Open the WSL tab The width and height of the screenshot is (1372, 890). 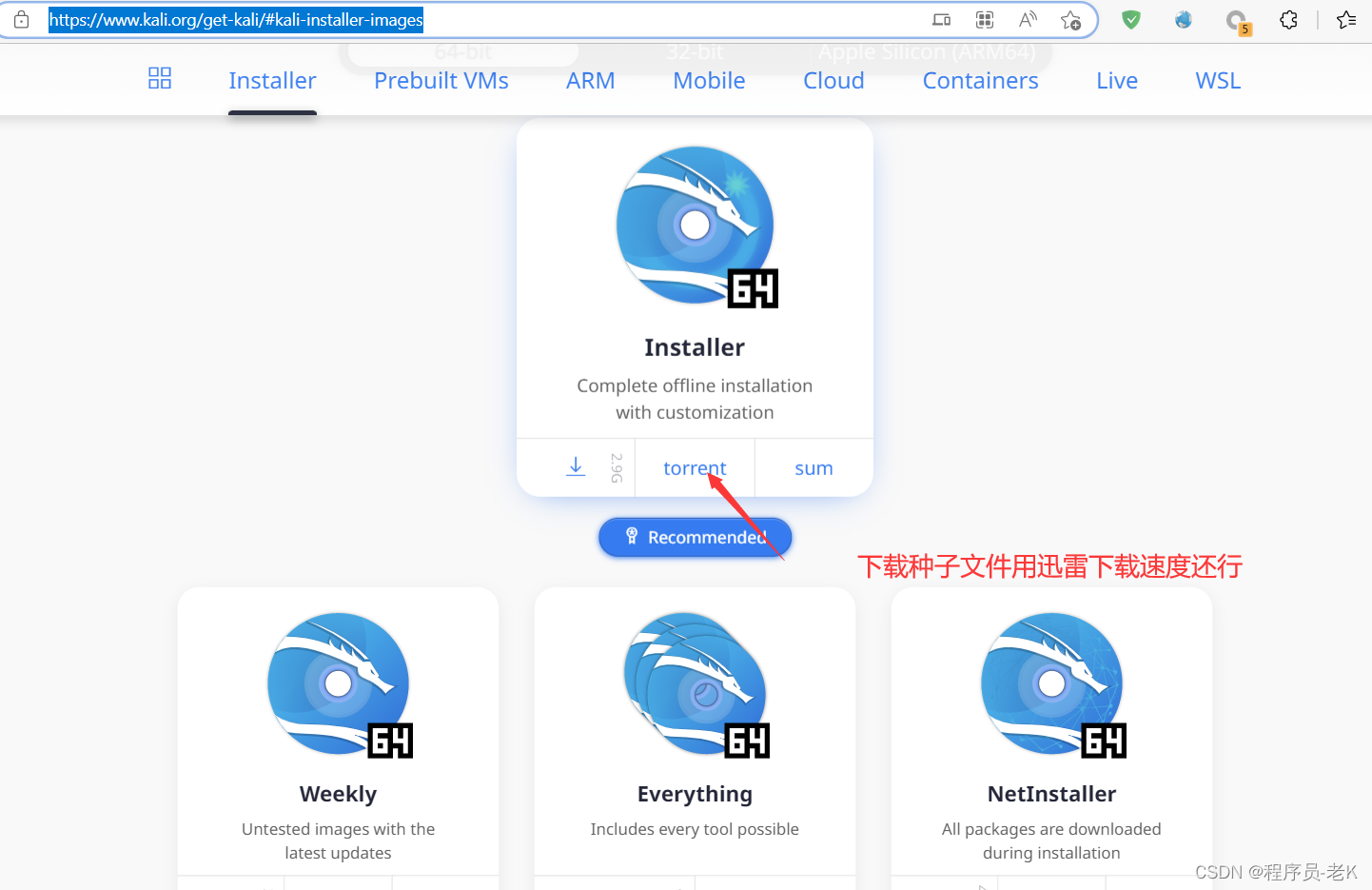click(1218, 81)
